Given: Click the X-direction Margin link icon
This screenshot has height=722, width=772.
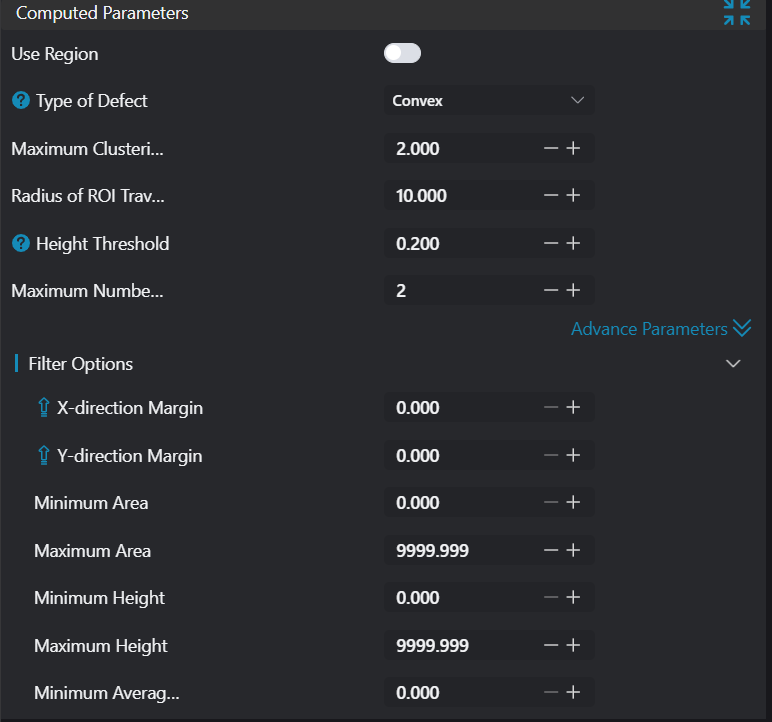Looking at the screenshot, I should pos(43,408).
